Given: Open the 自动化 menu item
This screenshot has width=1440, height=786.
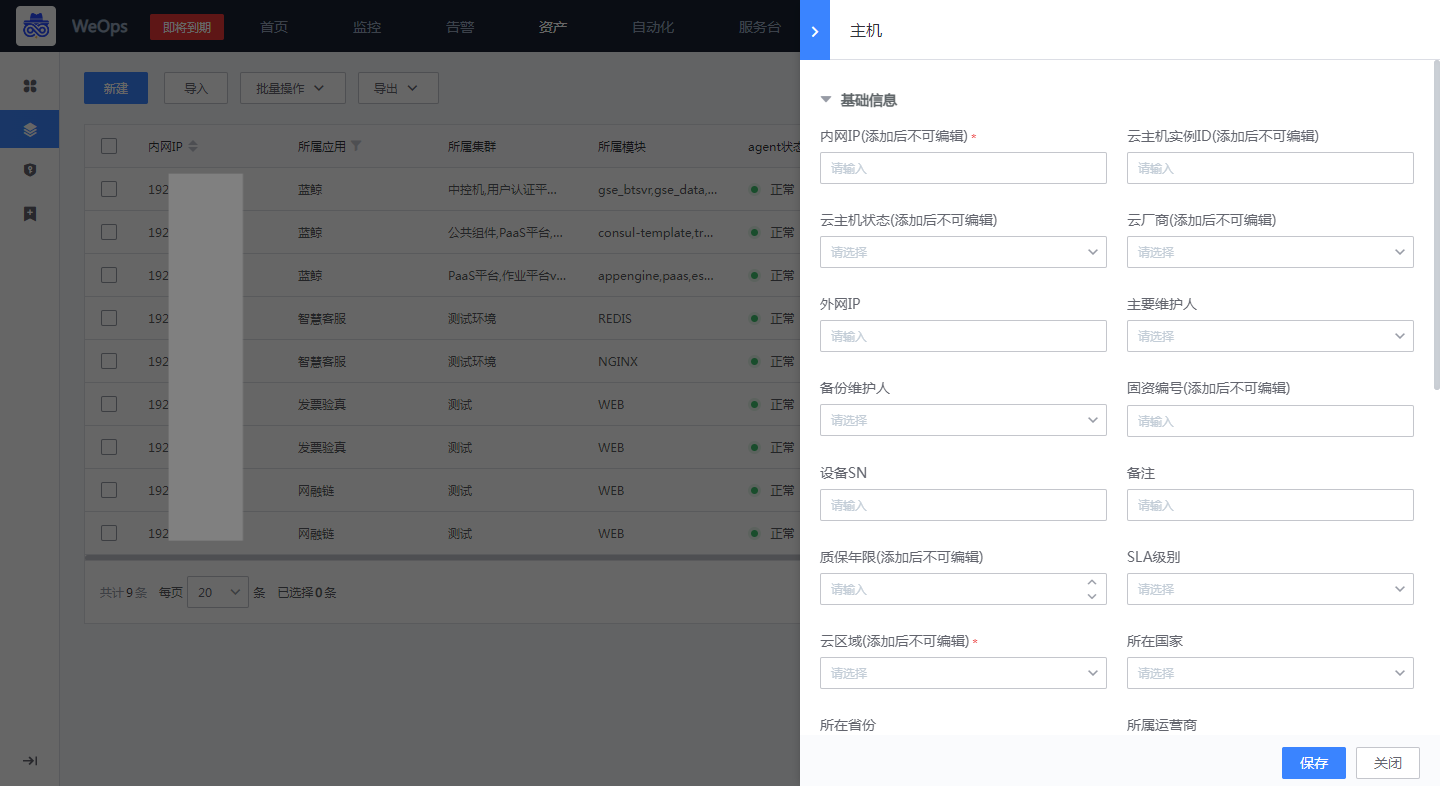Looking at the screenshot, I should [652, 27].
